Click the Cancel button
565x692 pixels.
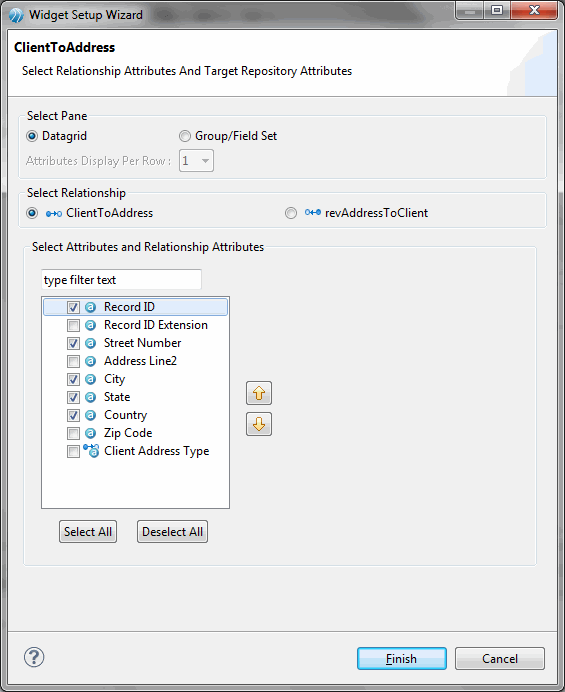click(x=500, y=658)
